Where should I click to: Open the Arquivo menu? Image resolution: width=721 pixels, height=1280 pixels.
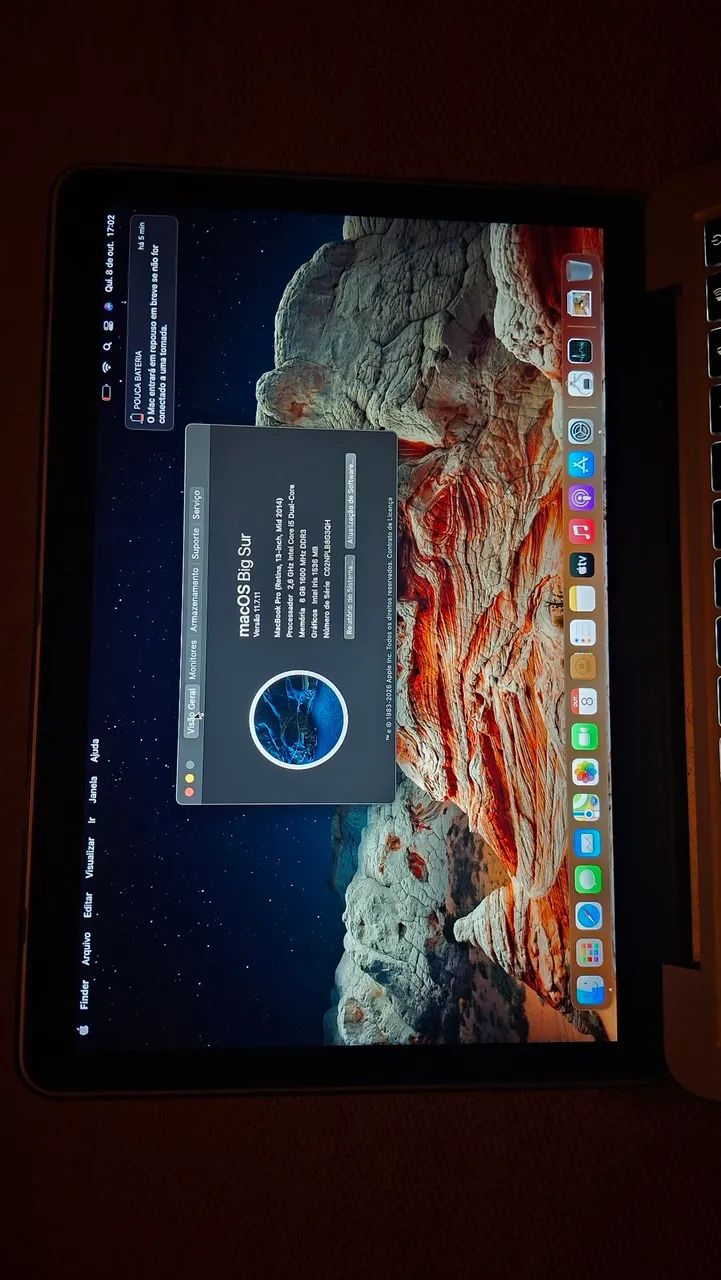click(86, 949)
